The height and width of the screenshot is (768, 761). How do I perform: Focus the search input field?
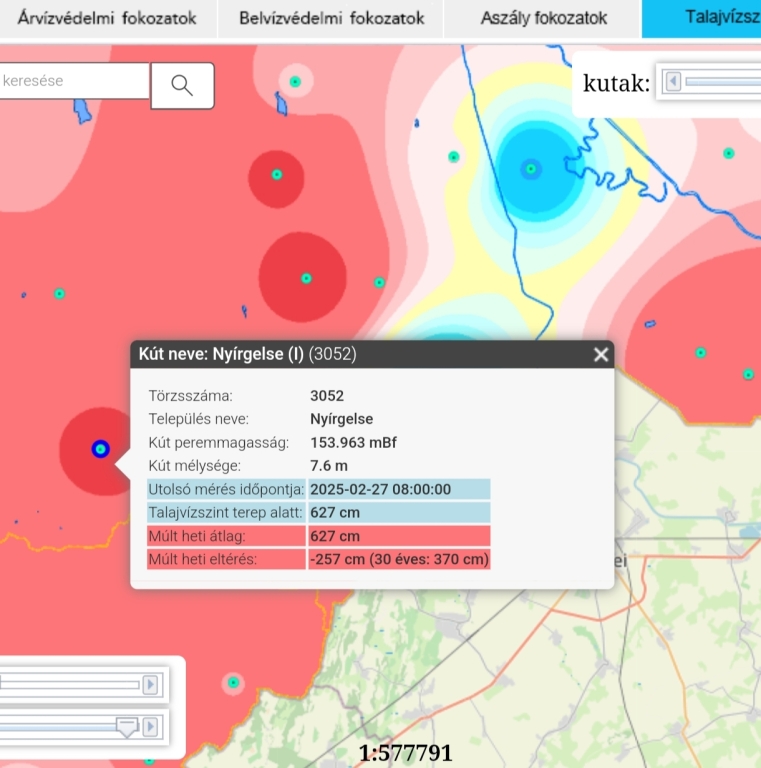[x=73, y=81]
